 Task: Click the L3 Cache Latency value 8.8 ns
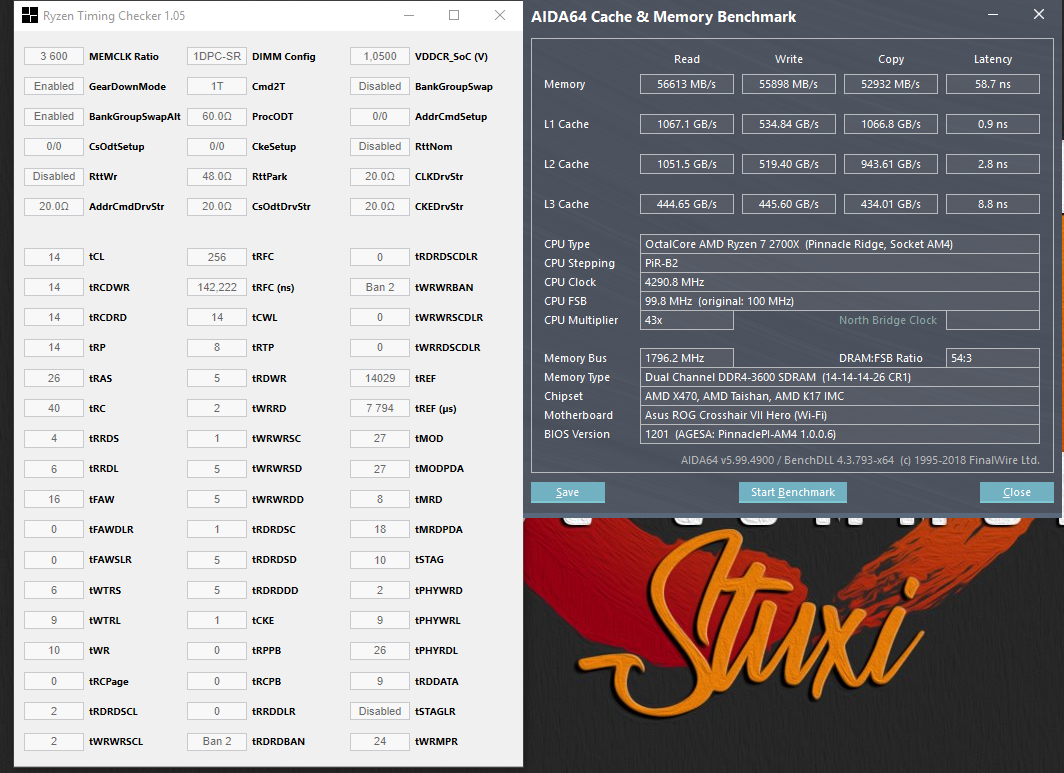click(993, 204)
